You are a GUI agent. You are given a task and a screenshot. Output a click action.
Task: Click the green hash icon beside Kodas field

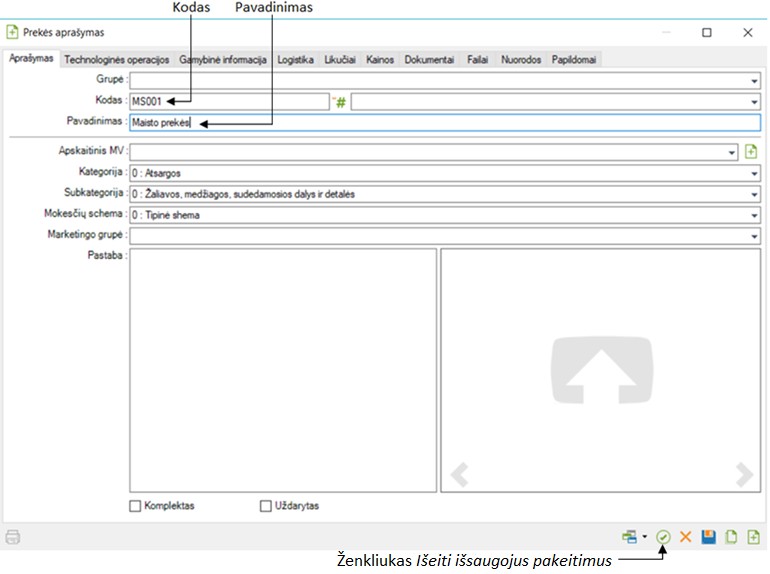pos(340,102)
